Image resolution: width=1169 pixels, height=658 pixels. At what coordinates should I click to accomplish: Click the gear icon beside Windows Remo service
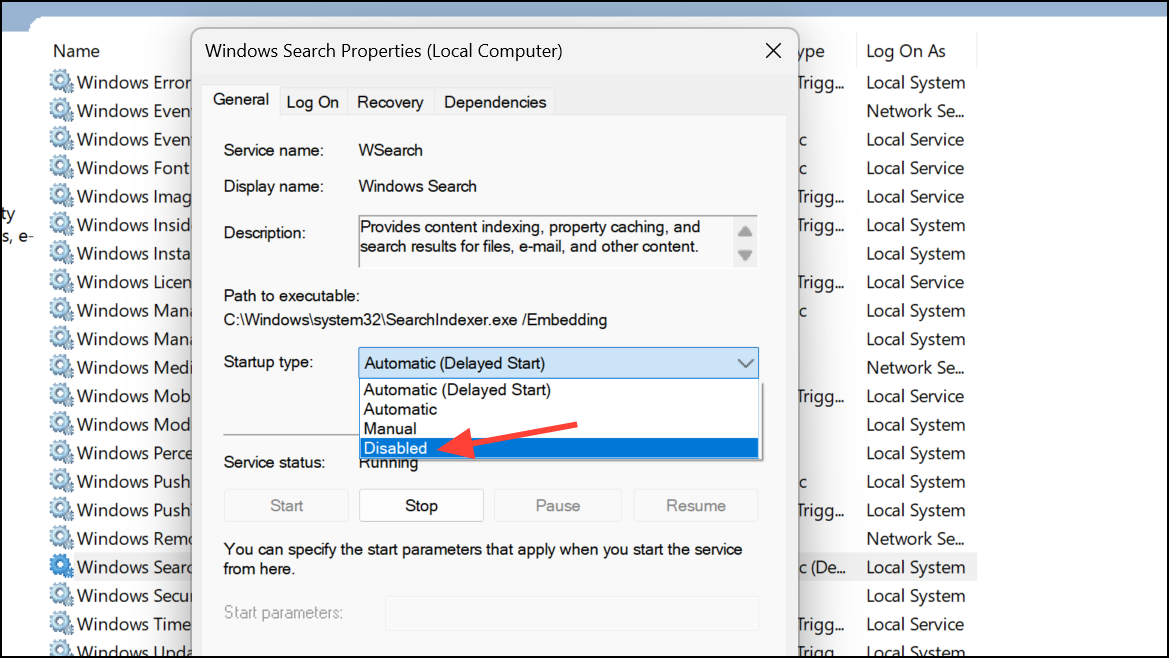click(61, 537)
